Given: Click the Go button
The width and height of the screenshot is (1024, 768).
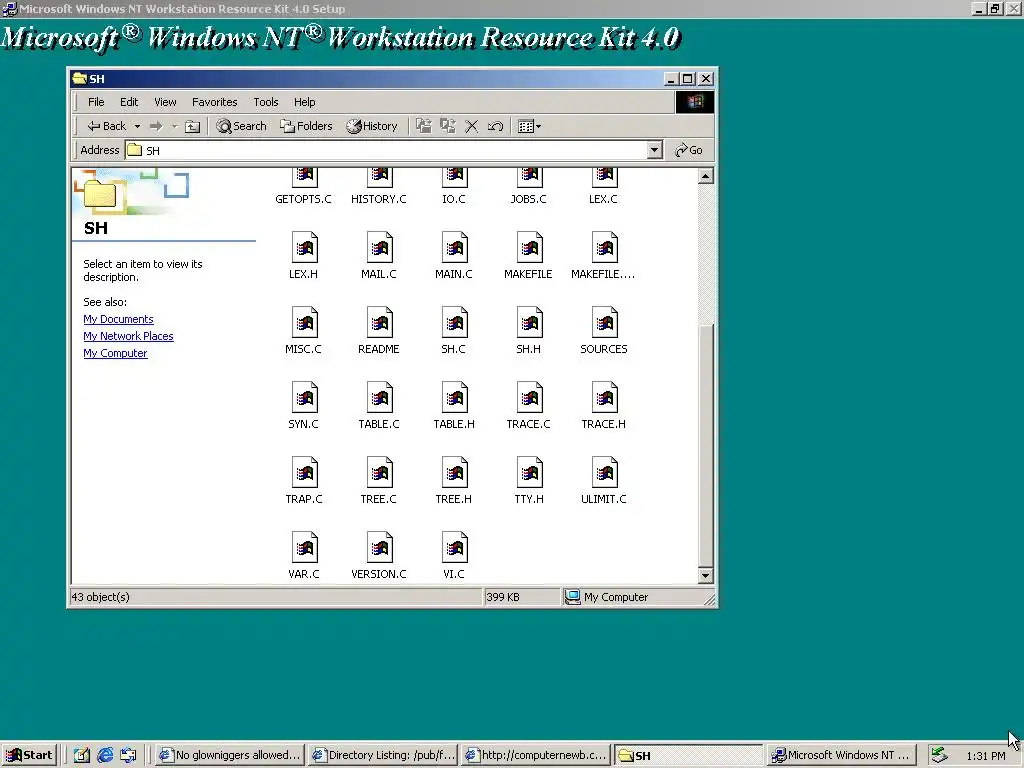Looking at the screenshot, I should point(689,150).
